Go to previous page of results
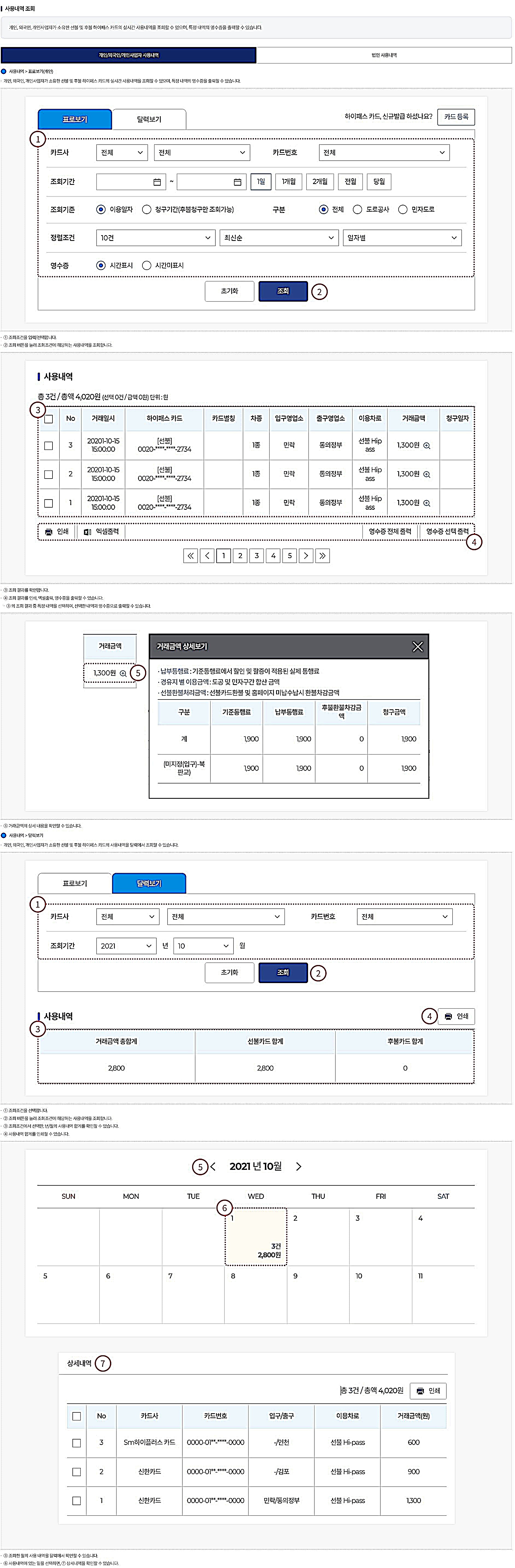 (207, 555)
